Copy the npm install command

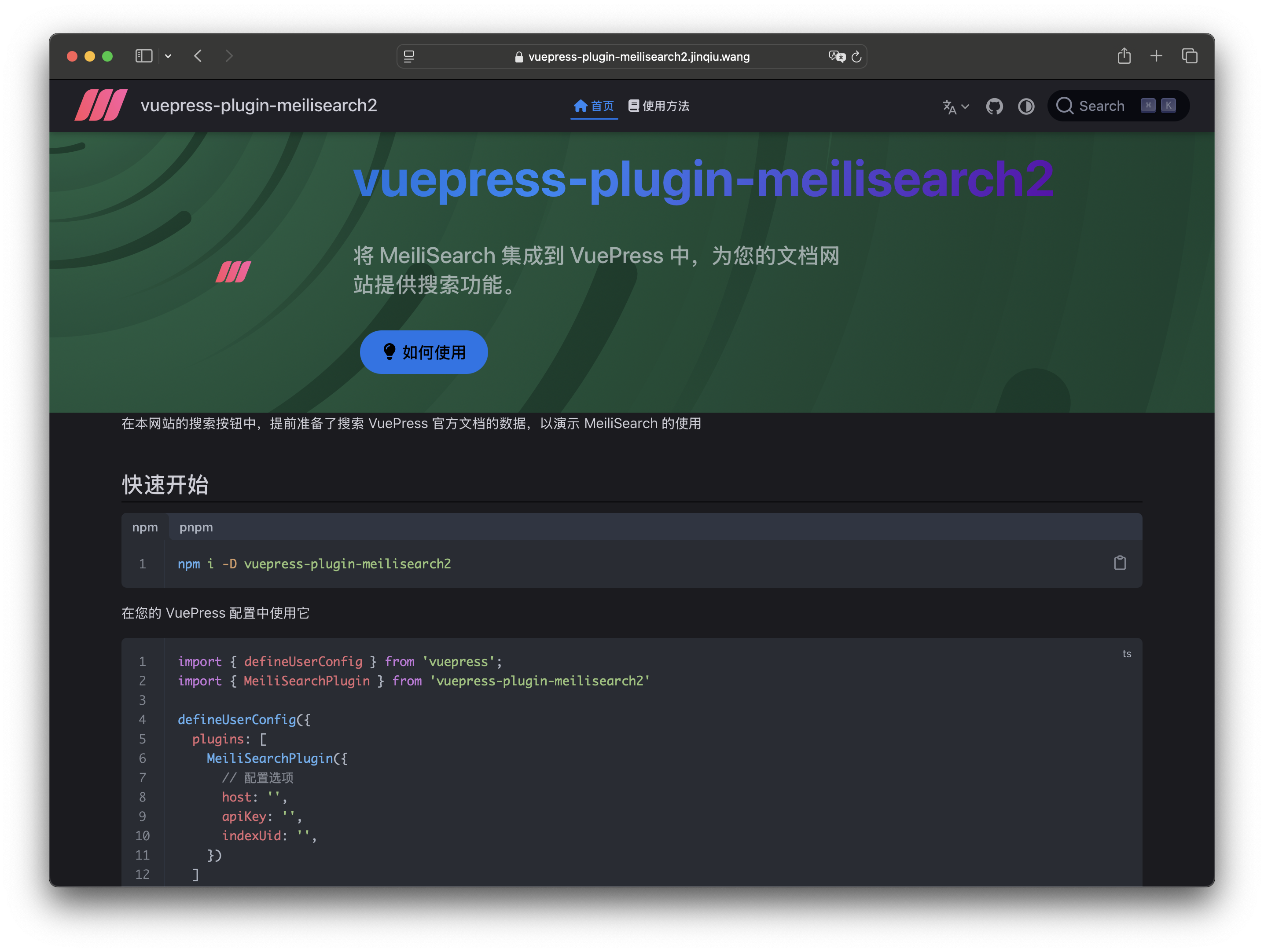1120,563
